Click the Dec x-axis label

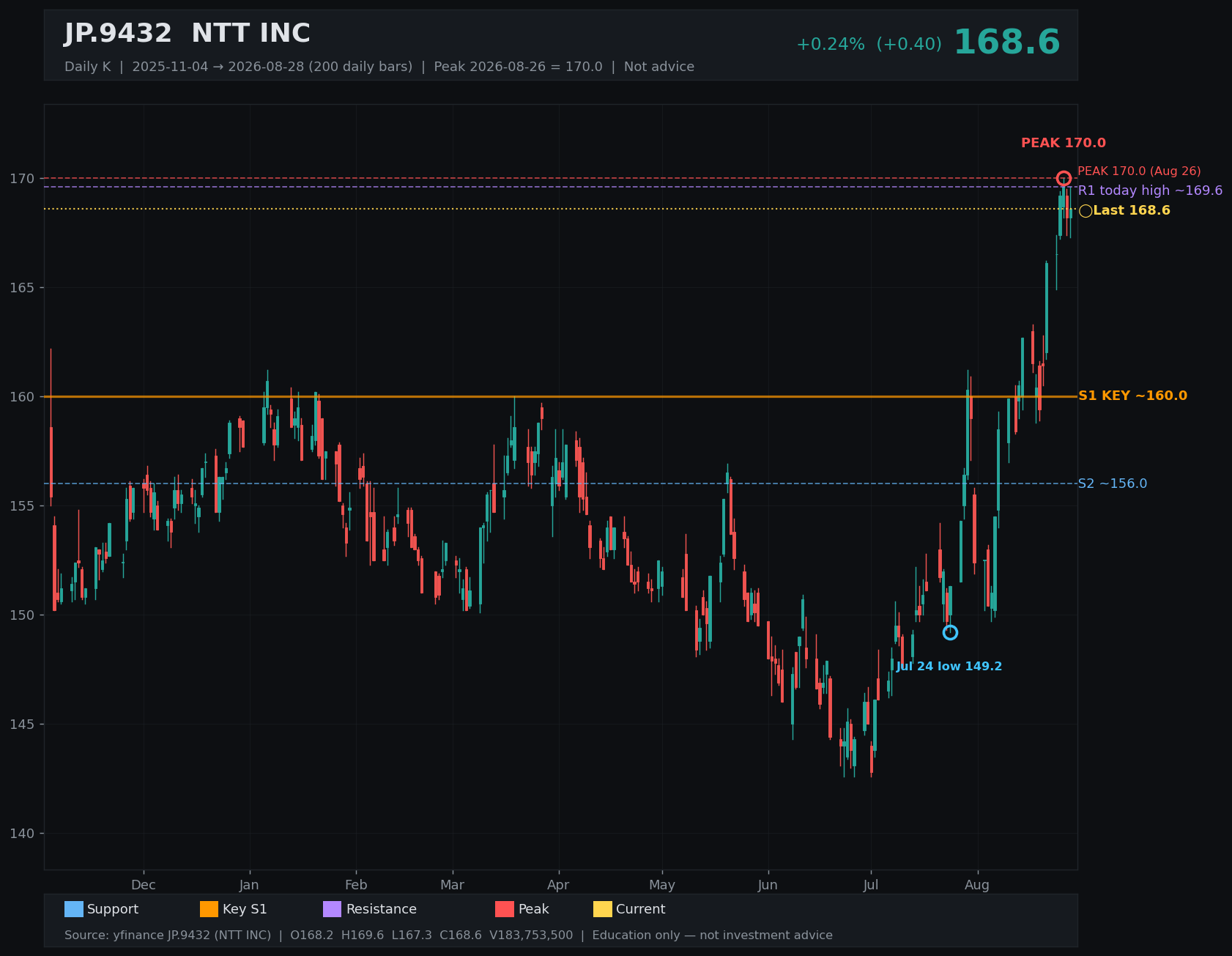[144, 885]
